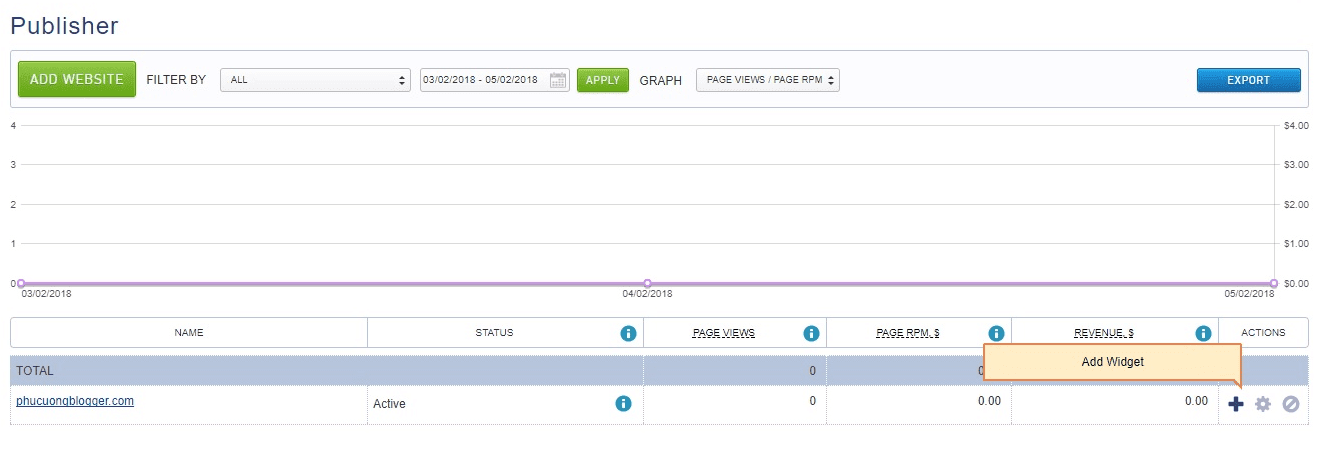Click the Add Widget tooltip

(x=1112, y=362)
